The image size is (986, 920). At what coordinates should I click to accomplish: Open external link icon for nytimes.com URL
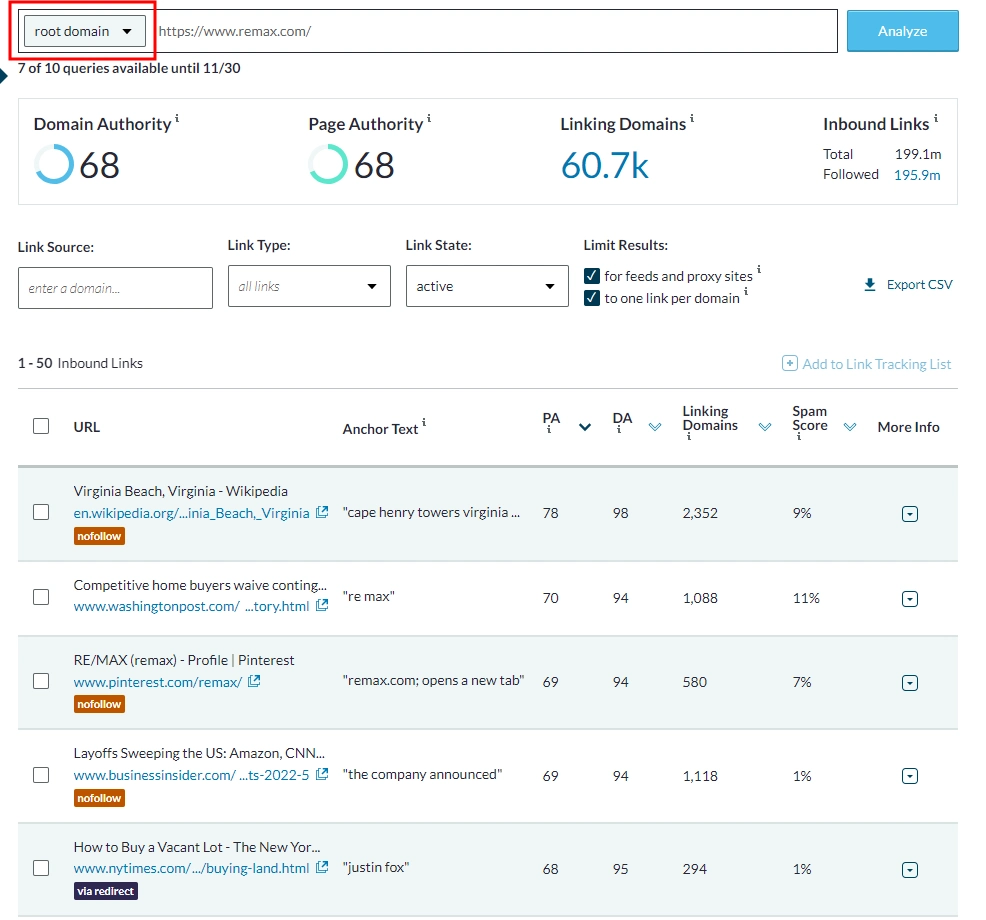(x=322, y=867)
